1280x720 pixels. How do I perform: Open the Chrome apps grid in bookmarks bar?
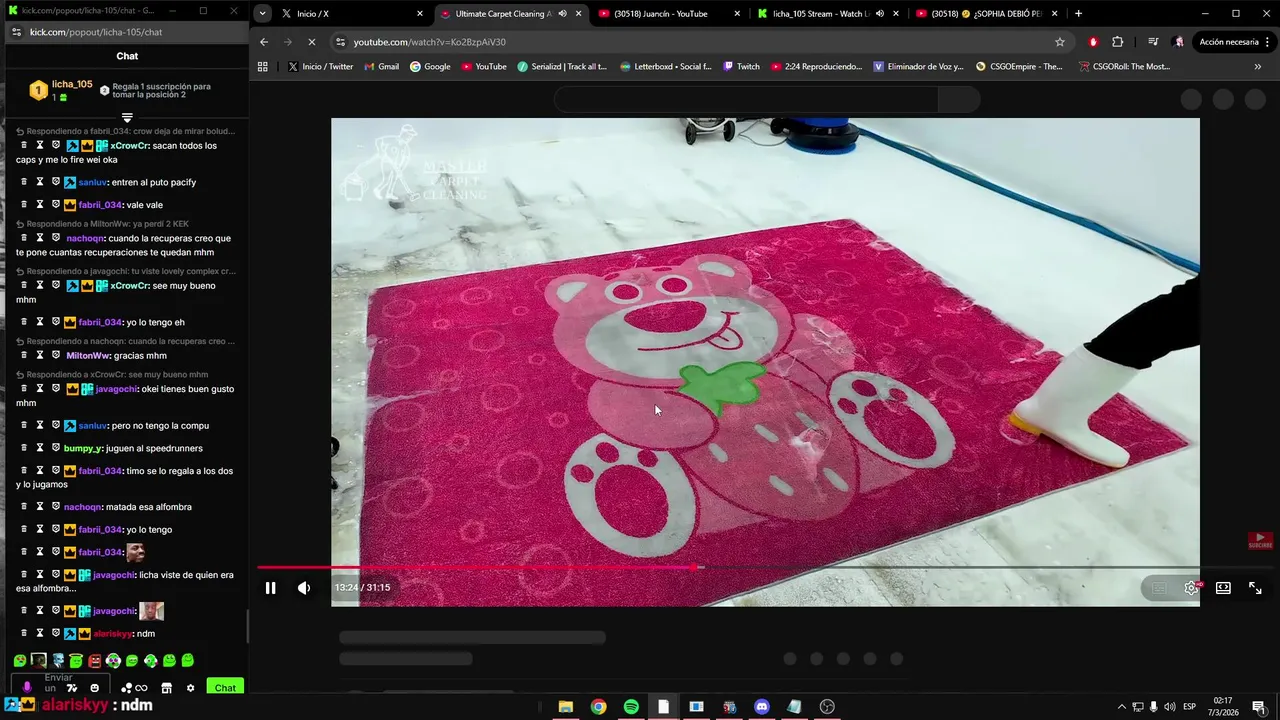263,67
